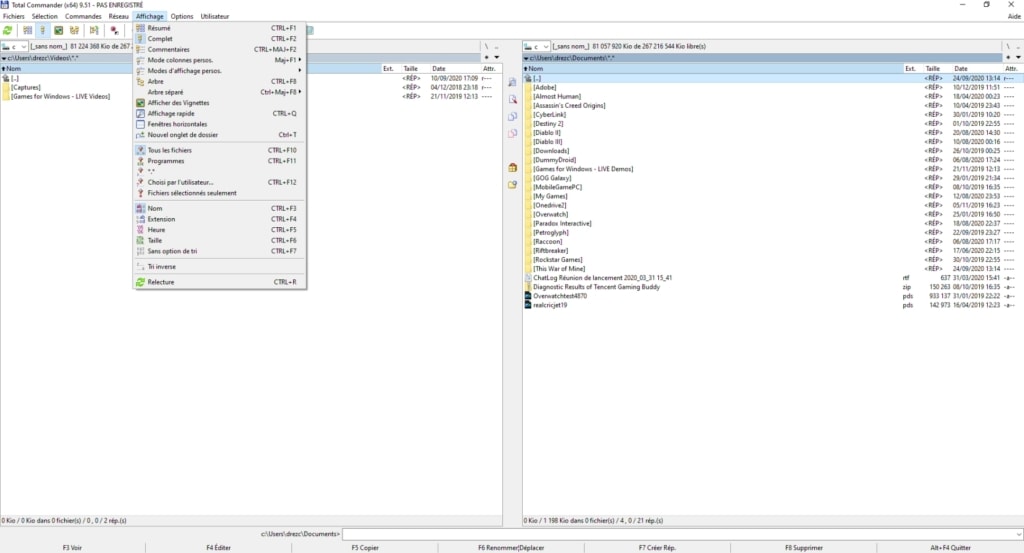1024x553 pixels.
Task: Select [Assassin's Creed Origins] folder
Action: [x=569, y=105]
